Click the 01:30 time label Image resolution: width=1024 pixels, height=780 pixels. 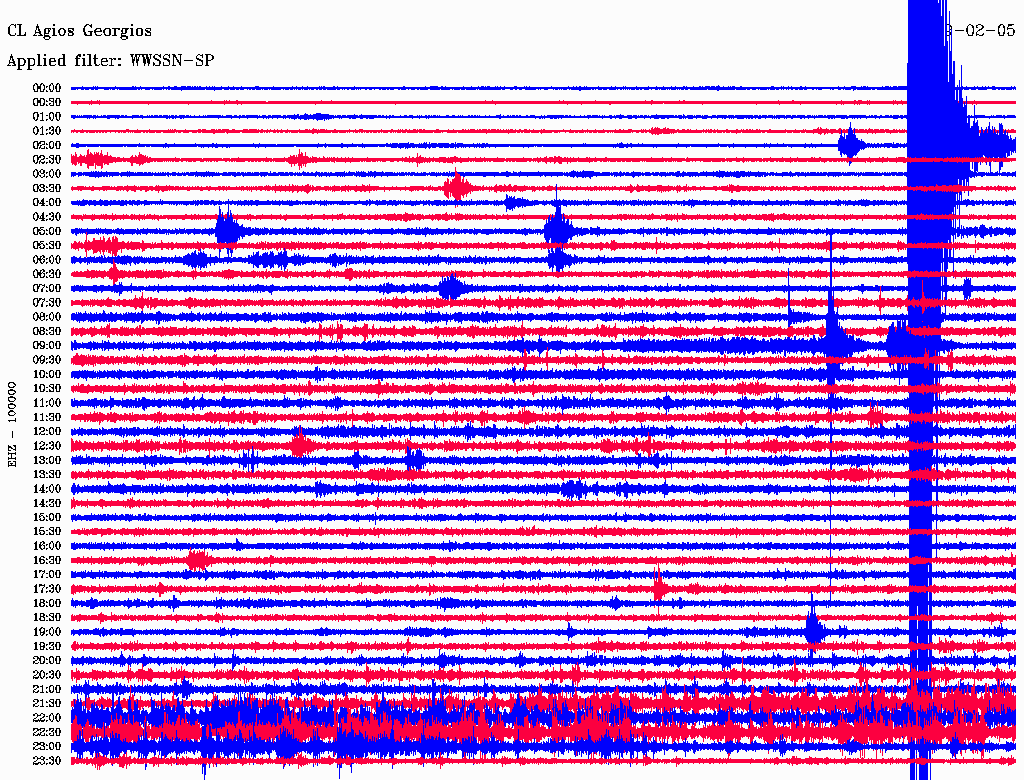pyautogui.click(x=47, y=131)
